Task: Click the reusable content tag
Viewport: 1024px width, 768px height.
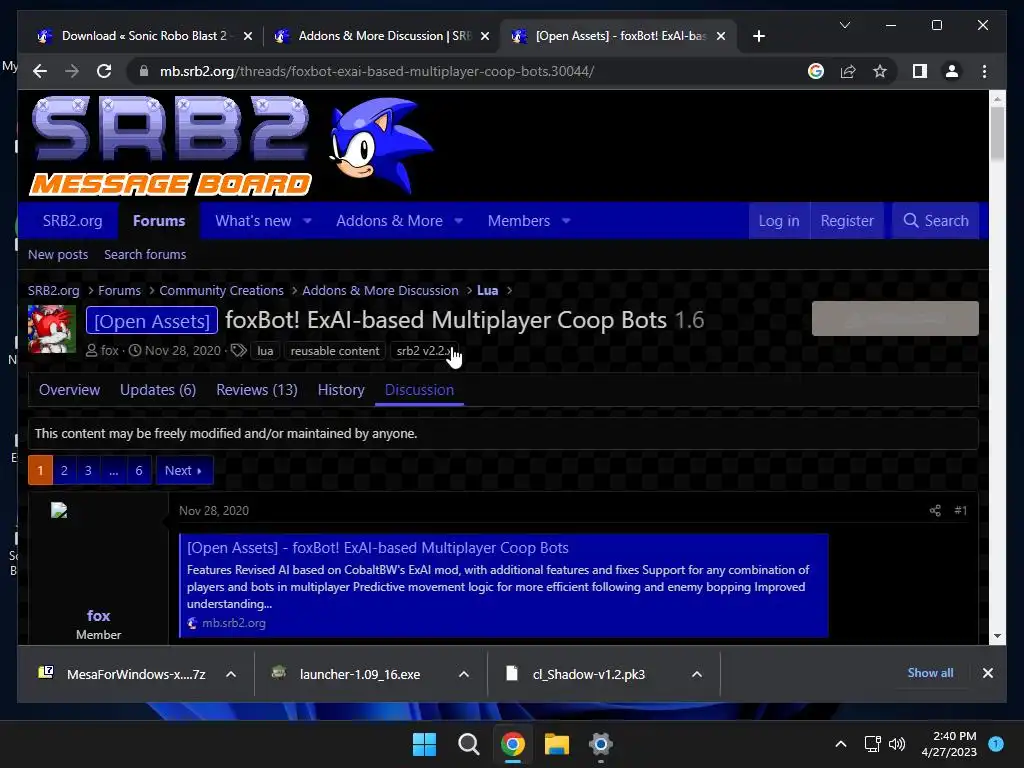Action: point(334,351)
